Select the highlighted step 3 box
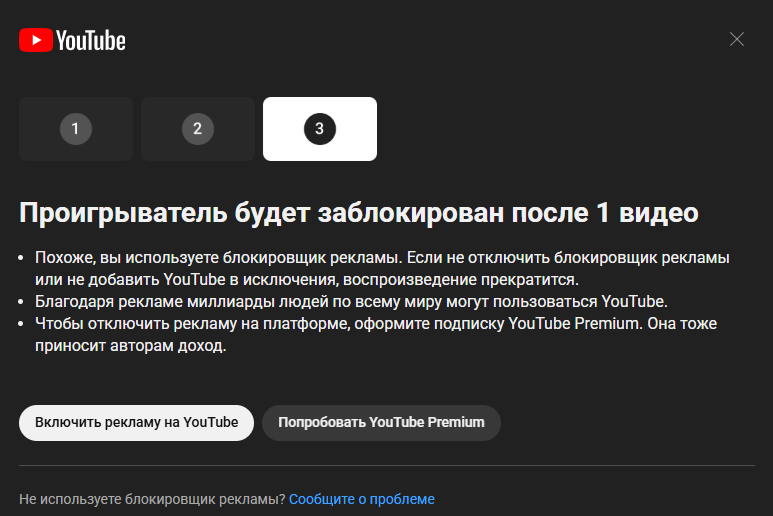This screenshot has height=516, width=773. [x=320, y=129]
